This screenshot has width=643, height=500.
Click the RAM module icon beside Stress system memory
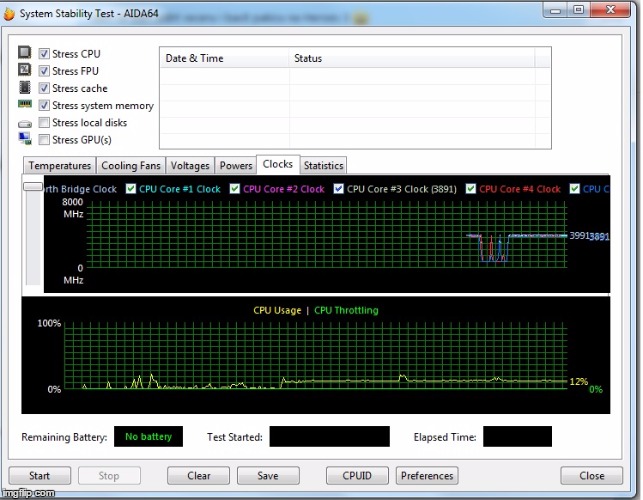25,104
